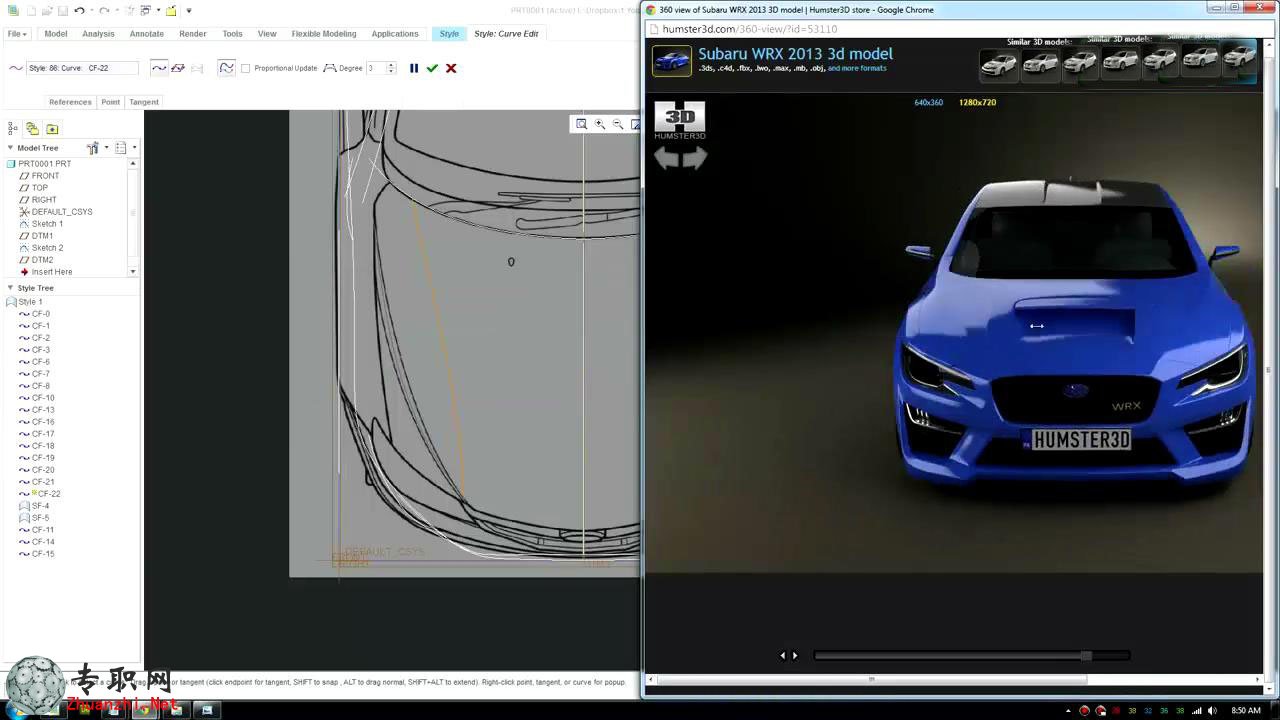The image size is (1280, 720).
Task: Click the blue Subaru thumbnail beside page title
Action: pos(672,61)
